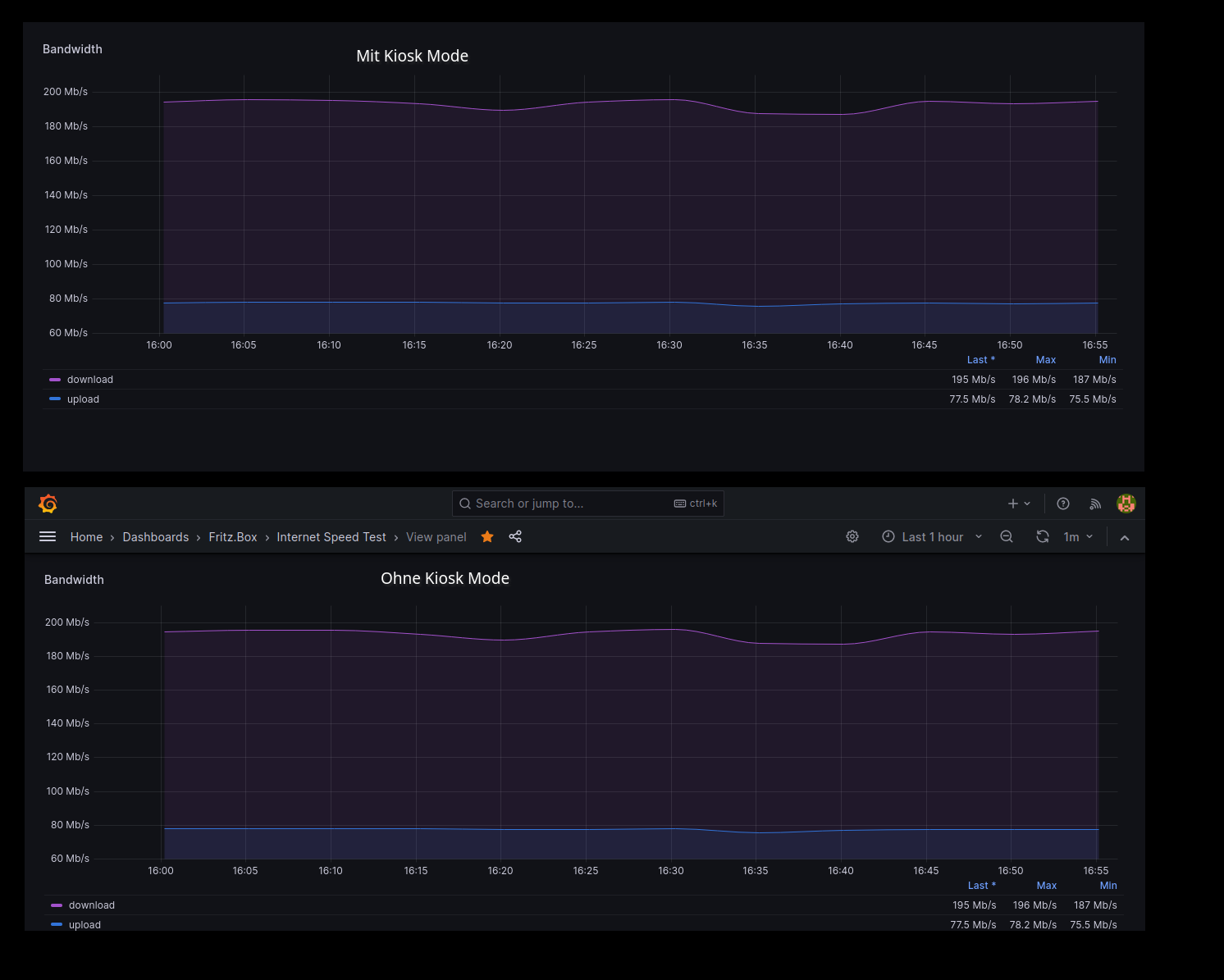Viewport: 1224px width, 980px height.
Task: Sort lower legend by Max column
Action: (x=1047, y=886)
